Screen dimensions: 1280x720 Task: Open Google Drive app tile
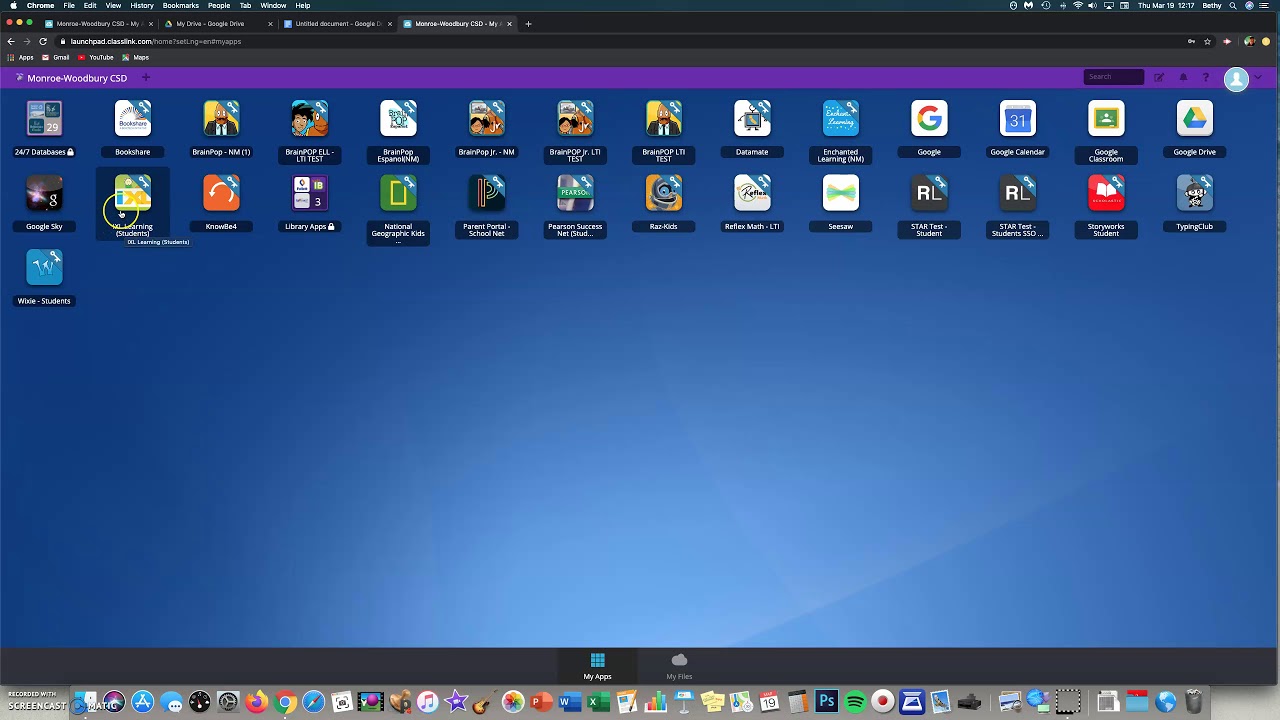(1194, 119)
